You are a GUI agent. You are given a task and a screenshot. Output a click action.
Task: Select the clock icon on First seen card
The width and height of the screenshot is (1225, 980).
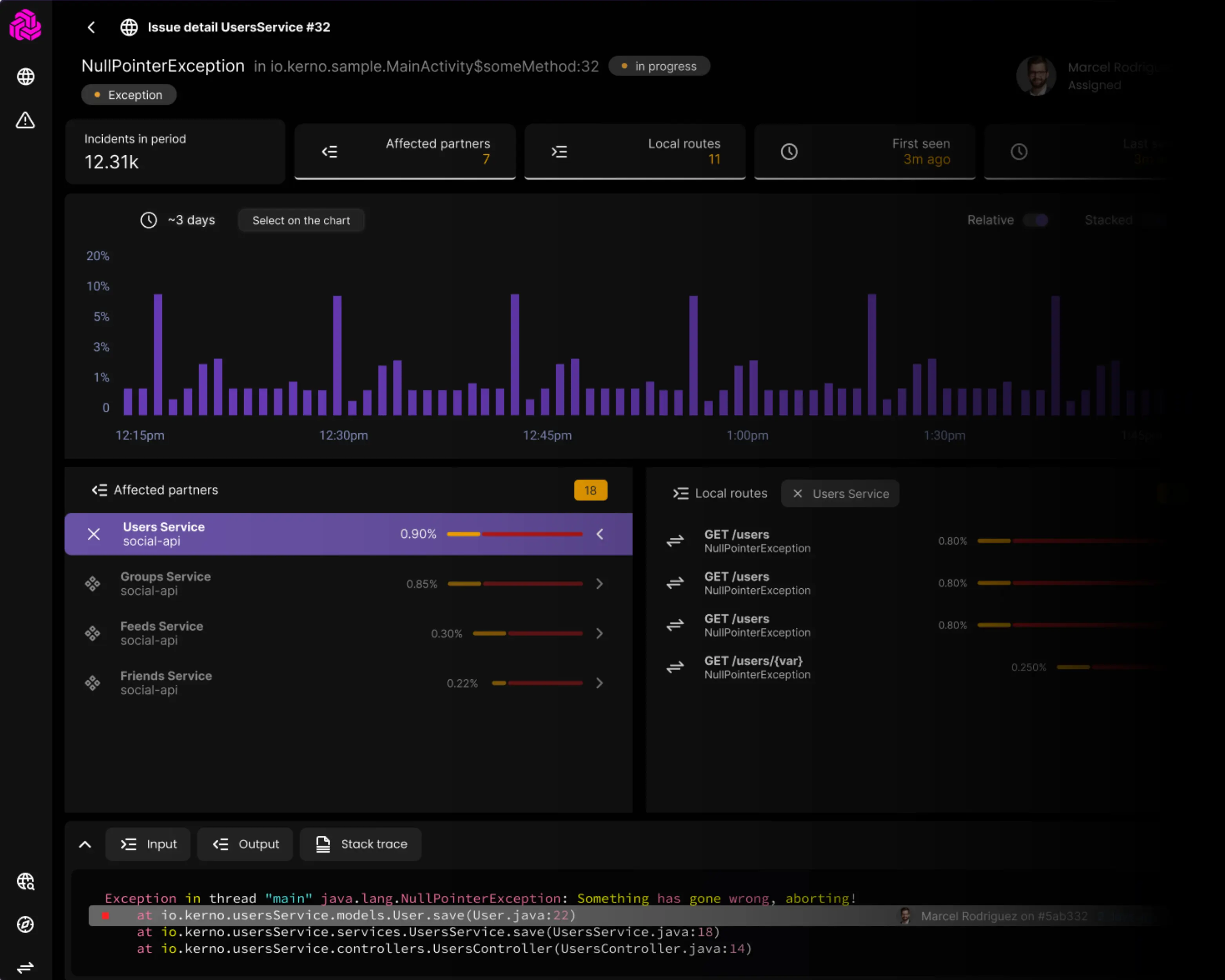(790, 152)
